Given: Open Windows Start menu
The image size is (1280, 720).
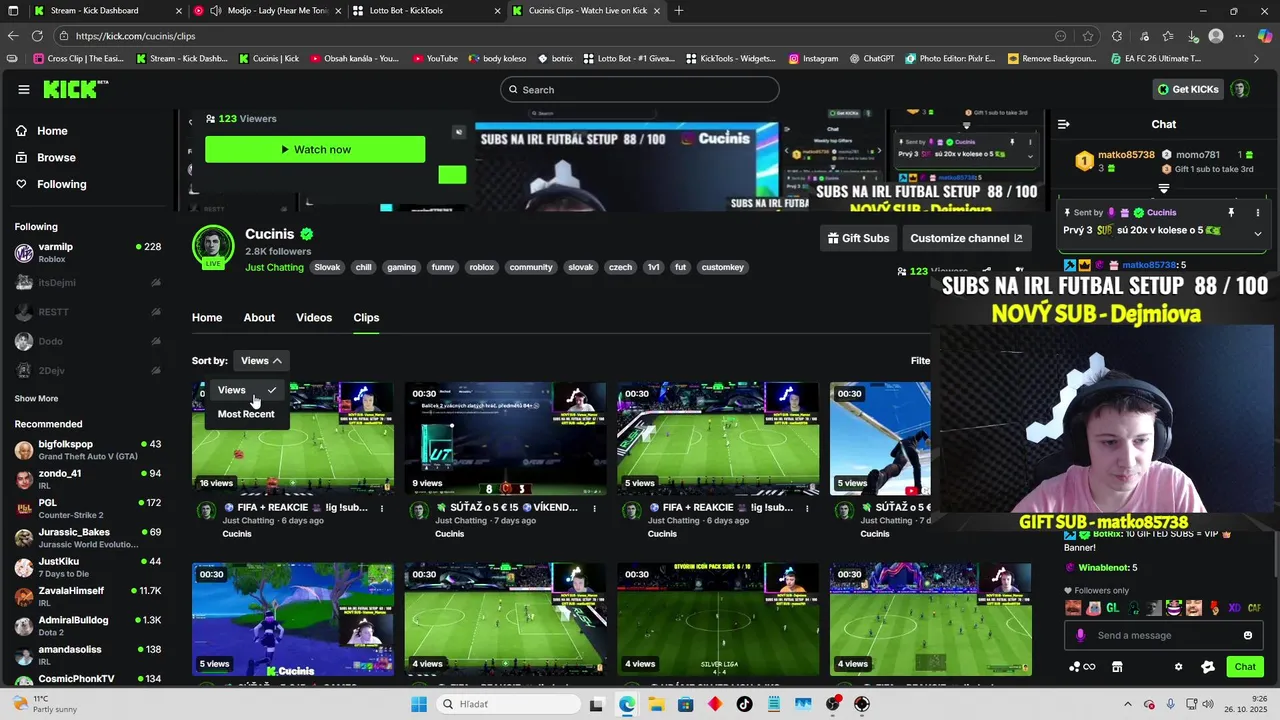Looking at the screenshot, I should tap(419, 704).
